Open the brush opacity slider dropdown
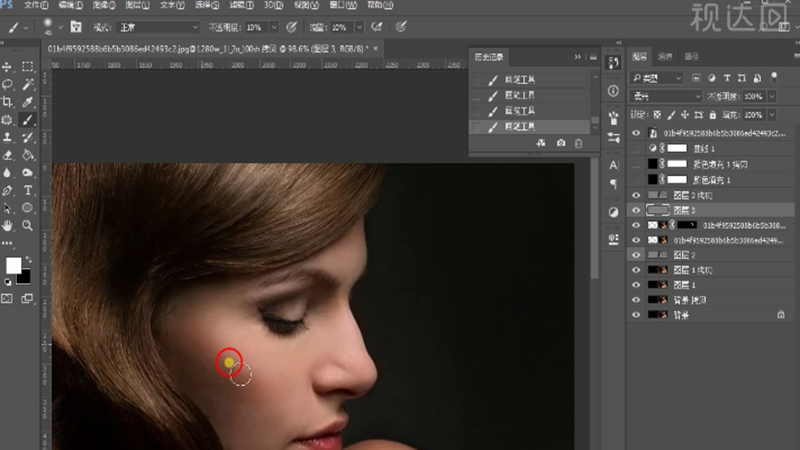The height and width of the screenshot is (450, 800). tap(274, 28)
